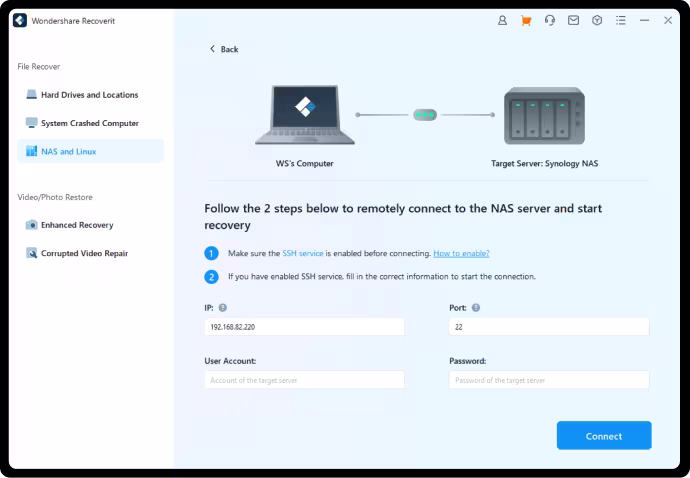
Task: Open the mail feedback envelope icon
Action: 573,21
